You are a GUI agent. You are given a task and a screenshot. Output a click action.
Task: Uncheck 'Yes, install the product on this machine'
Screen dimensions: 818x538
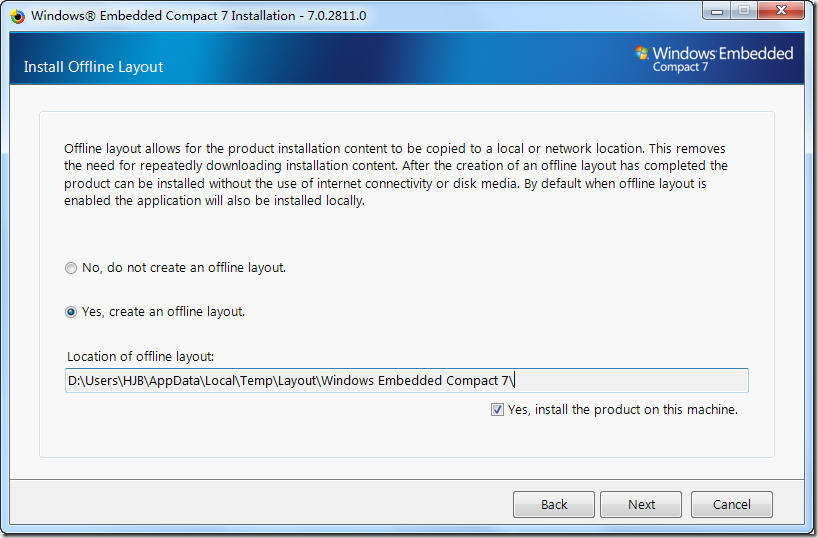(497, 410)
